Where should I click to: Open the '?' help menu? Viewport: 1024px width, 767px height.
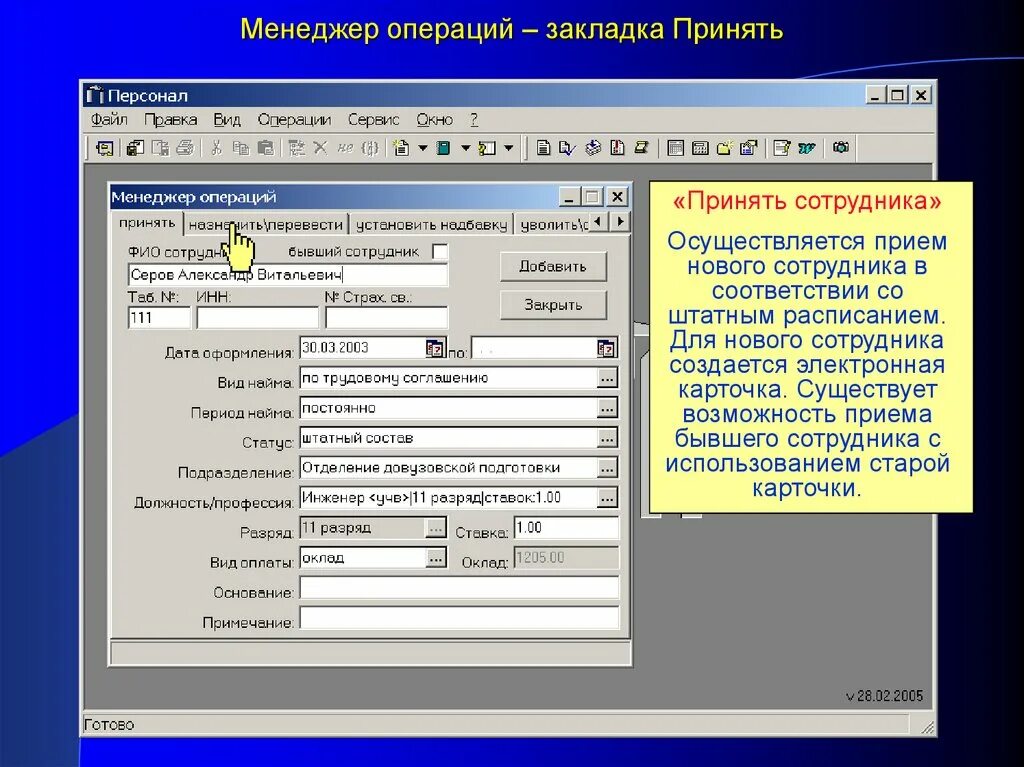click(x=474, y=120)
